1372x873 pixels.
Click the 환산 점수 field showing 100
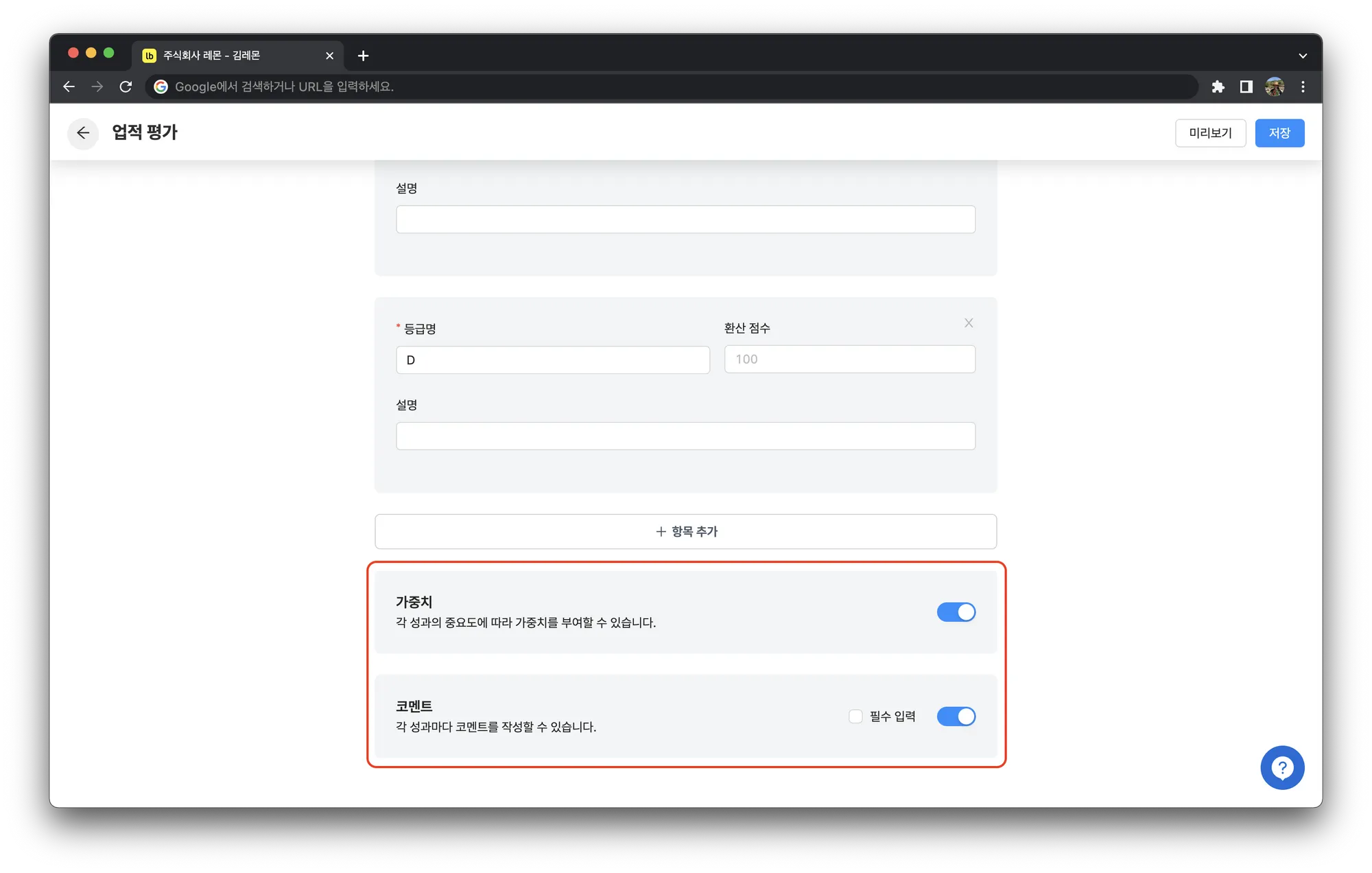[849, 359]
